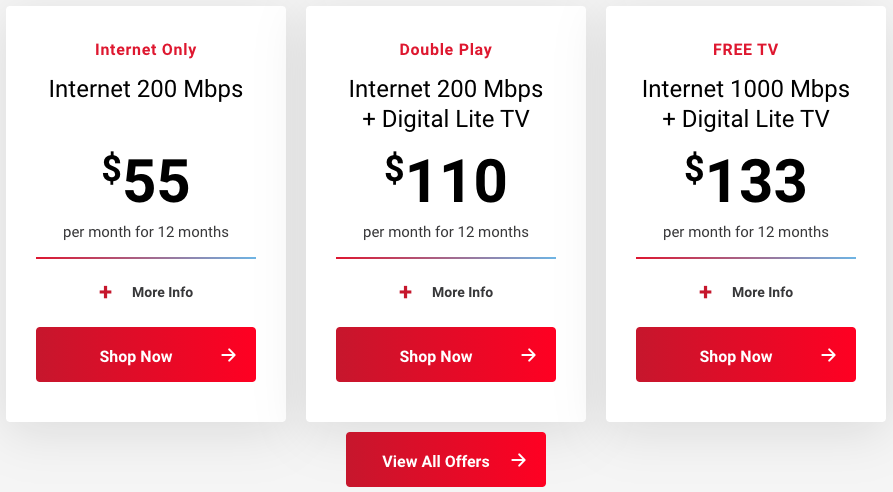
Task: Open View All Offers
Action: 446,460
